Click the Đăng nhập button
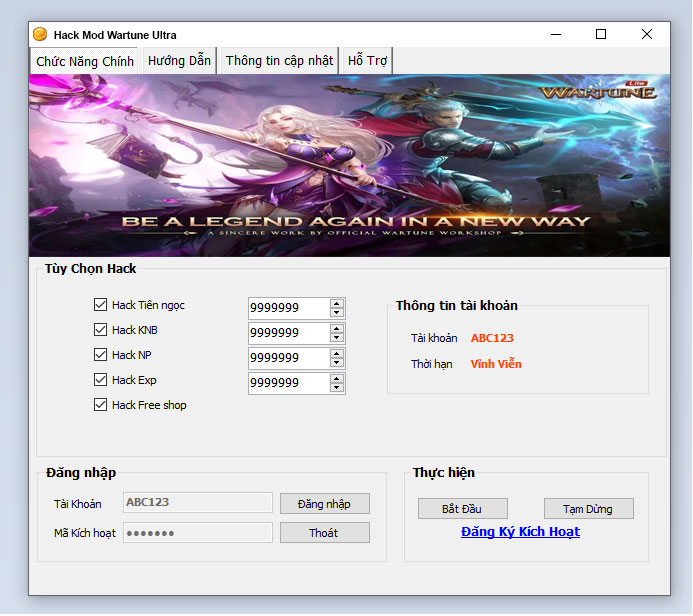Viewport: 693px width, 616px height. coord(324,504)
